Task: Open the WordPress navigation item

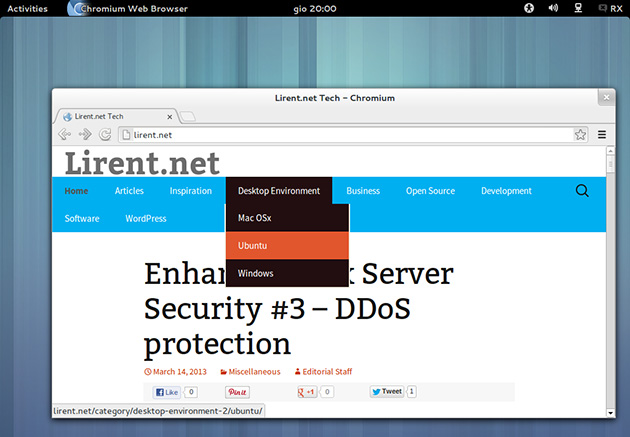Action: point(146,218)
